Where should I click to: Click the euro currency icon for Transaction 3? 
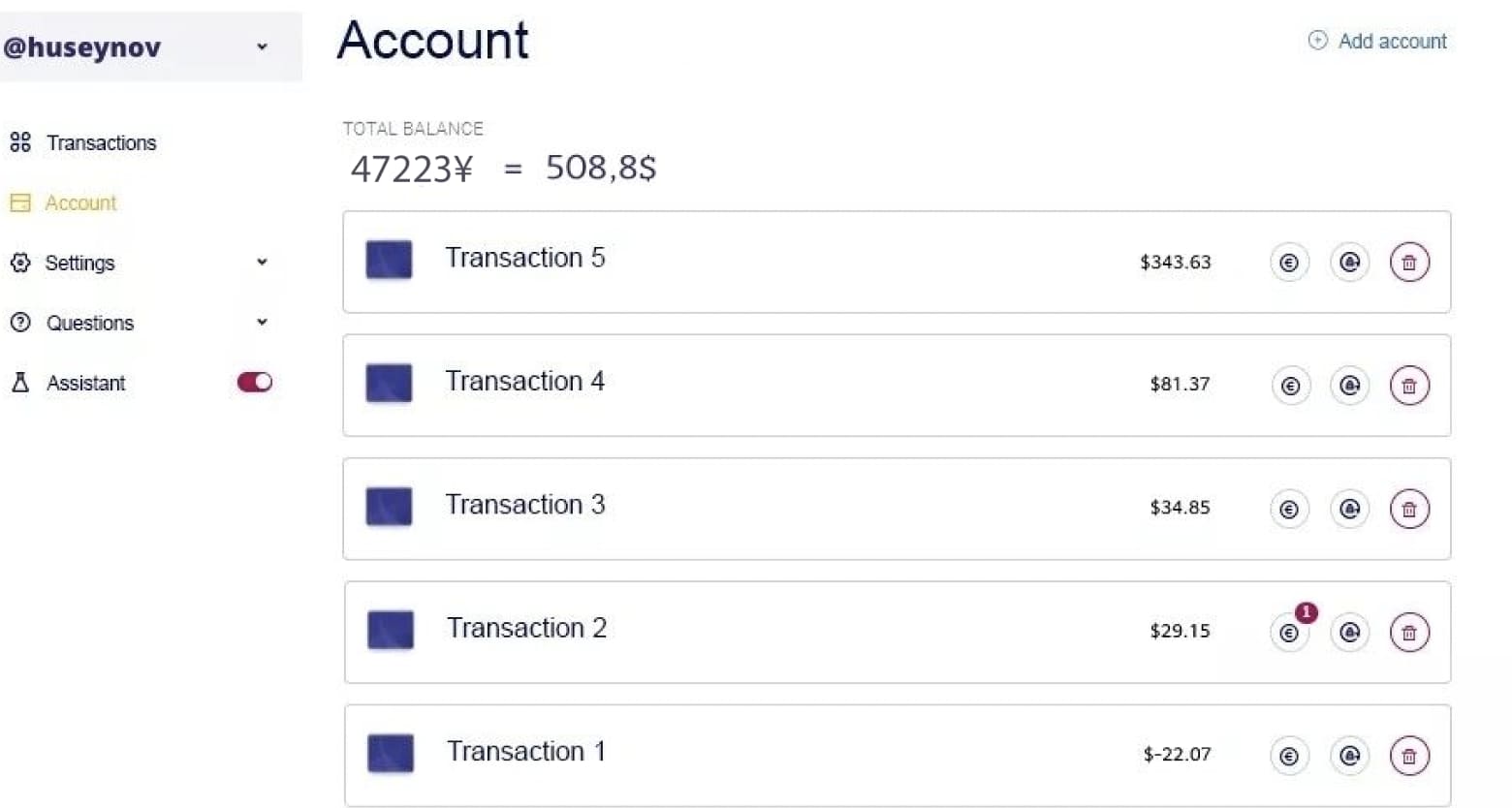coord(1289,510)
